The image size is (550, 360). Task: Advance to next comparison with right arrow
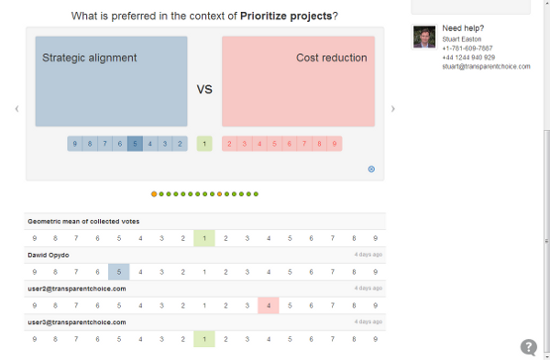393,109
